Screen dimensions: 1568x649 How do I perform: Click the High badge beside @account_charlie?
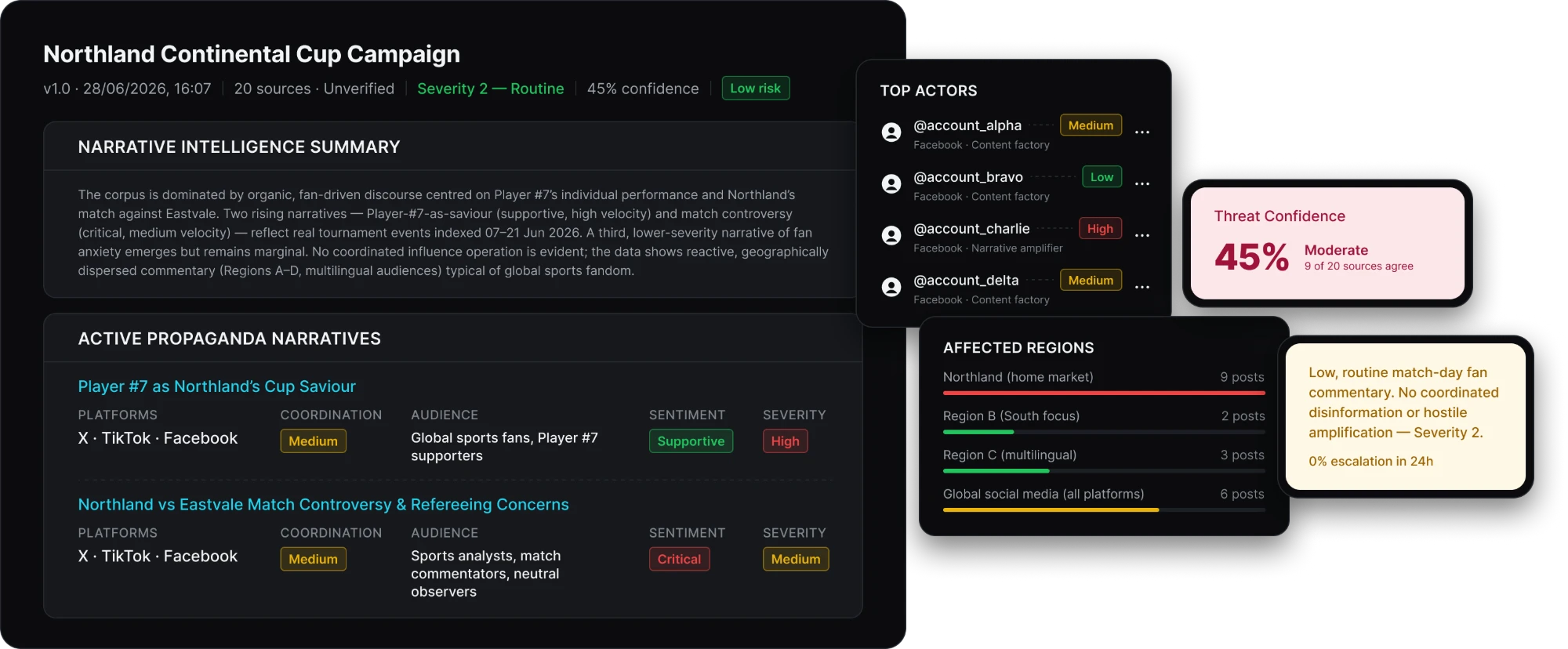1100,229
